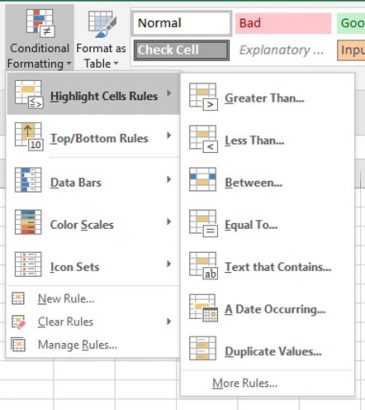The width and height of the screenshot is (365, 410).
Task: Select New Rule option
Action: click(x=66, y=299)
